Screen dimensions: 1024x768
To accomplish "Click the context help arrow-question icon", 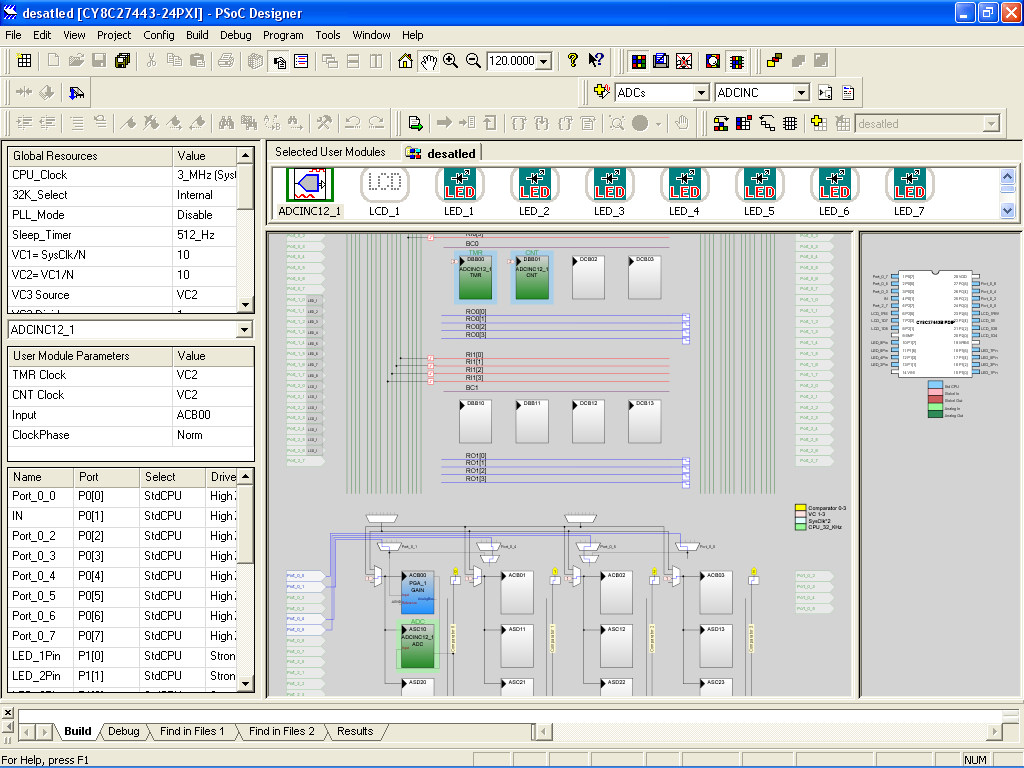I will [x=596, y=61].
